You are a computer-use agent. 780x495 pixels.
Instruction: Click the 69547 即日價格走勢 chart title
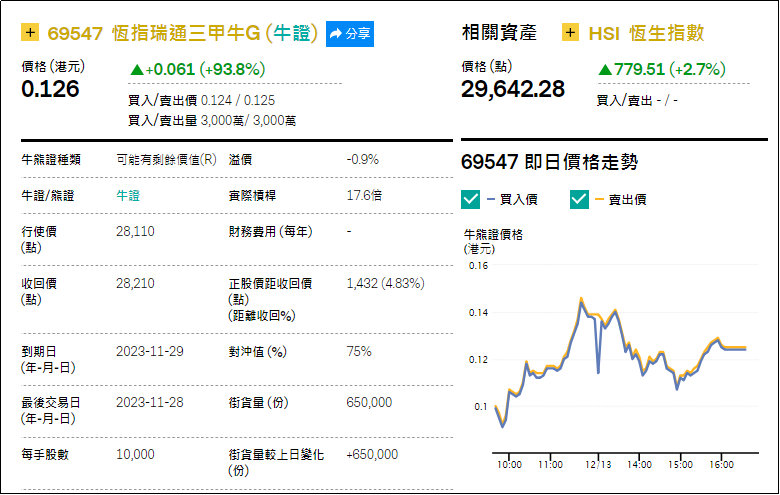pyautogui.click(x=549, y=162)
